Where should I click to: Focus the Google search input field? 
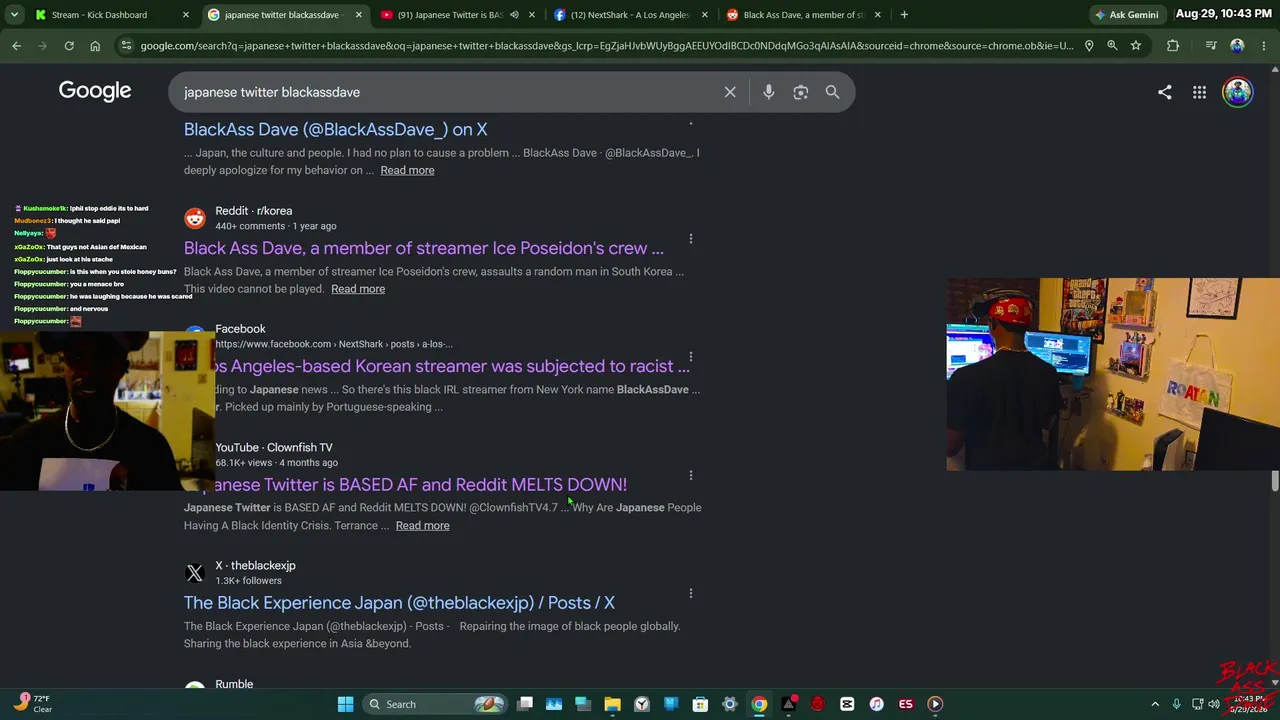[450, 92]
